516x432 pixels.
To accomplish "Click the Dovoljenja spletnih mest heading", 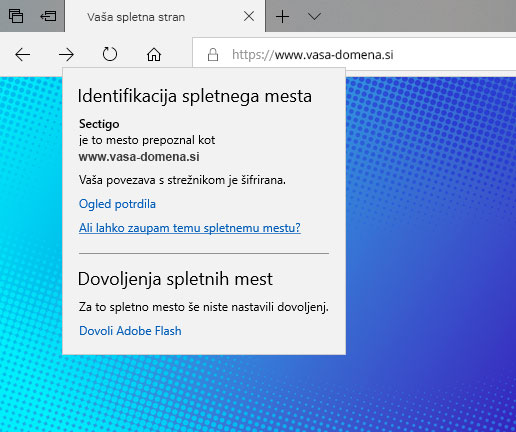I will click(x=175, y=279).
